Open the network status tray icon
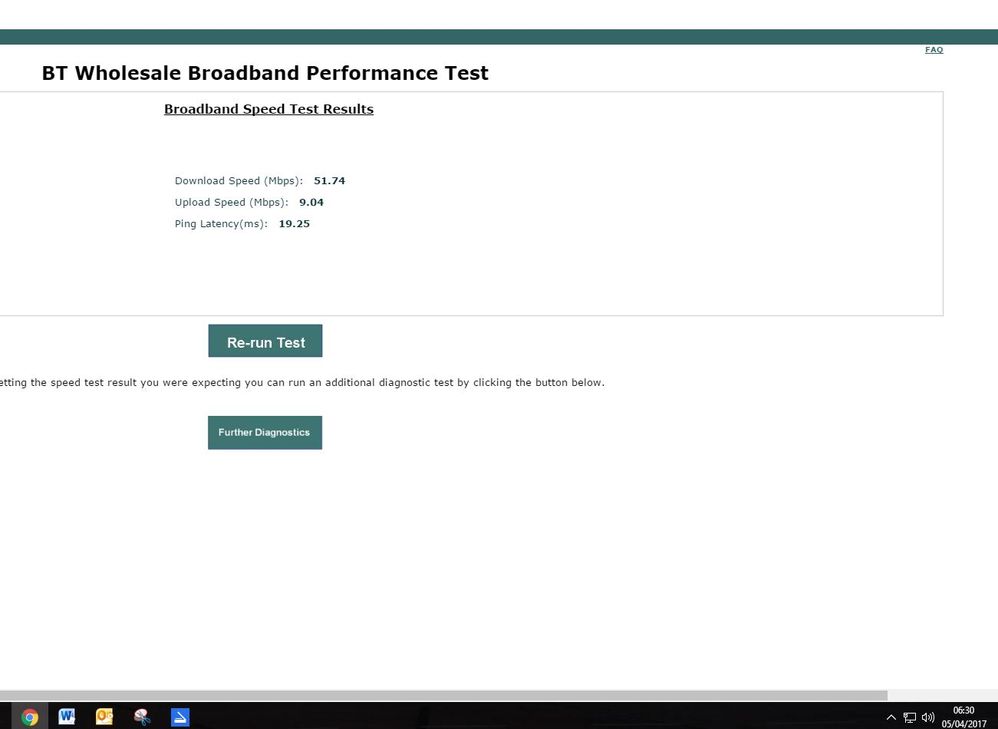This screenshot has height=729, width=998. [x=910, y=718]
